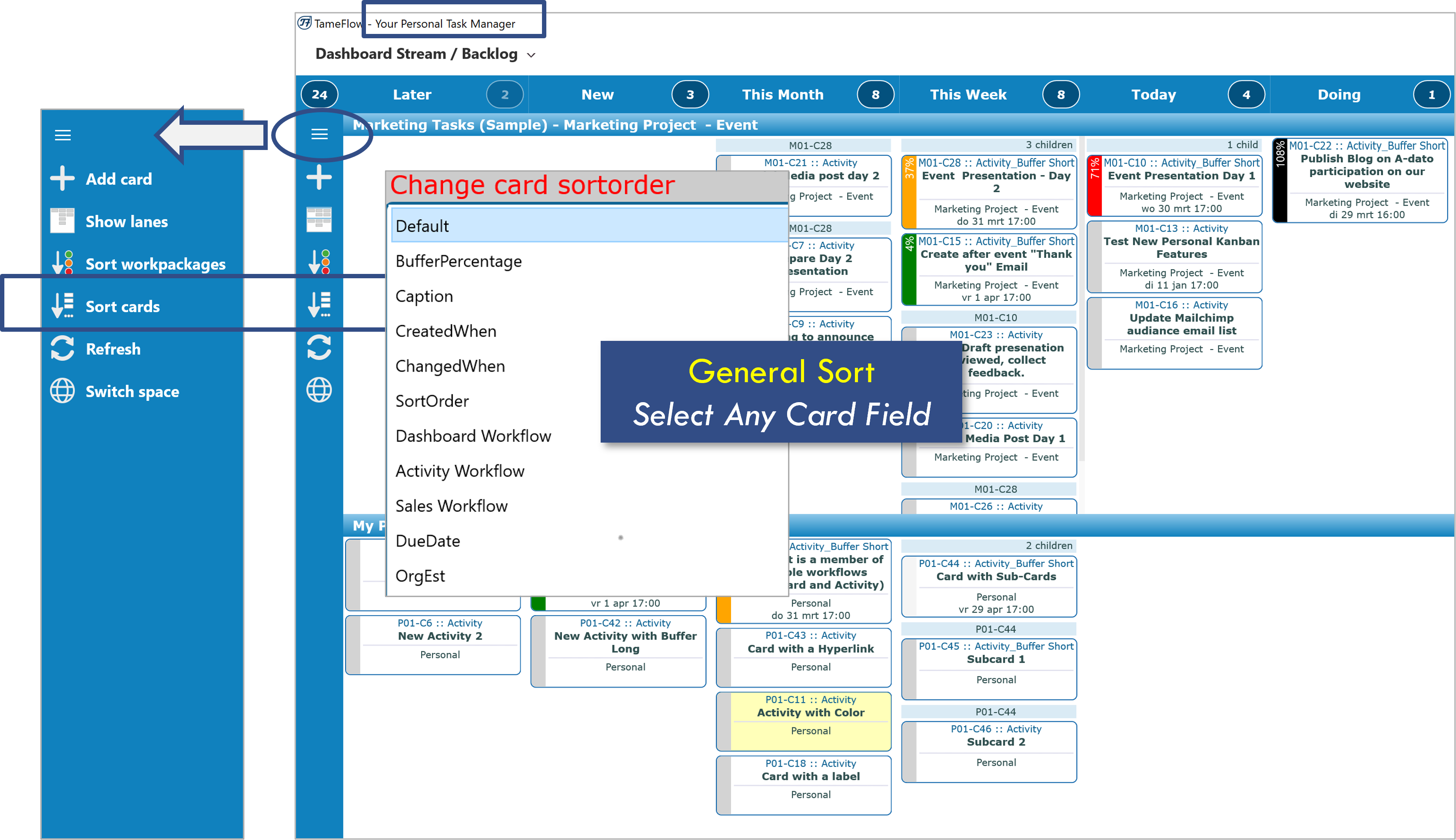Viewport: 1456px width, 840px height.
Task: Click the sort cards icon in collapsed sidebar
Action: (319, 305)
